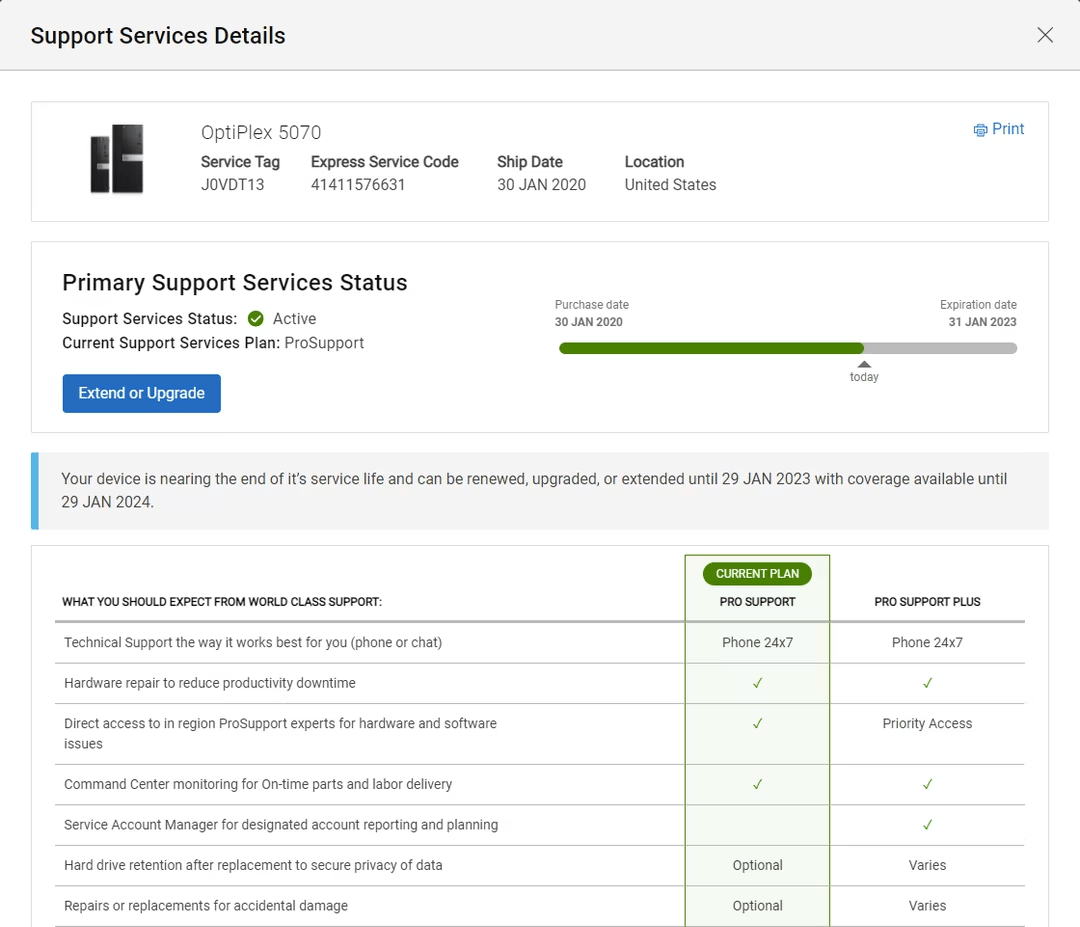Click the Express Service Code 41411576631

click(x=358, y=185)
